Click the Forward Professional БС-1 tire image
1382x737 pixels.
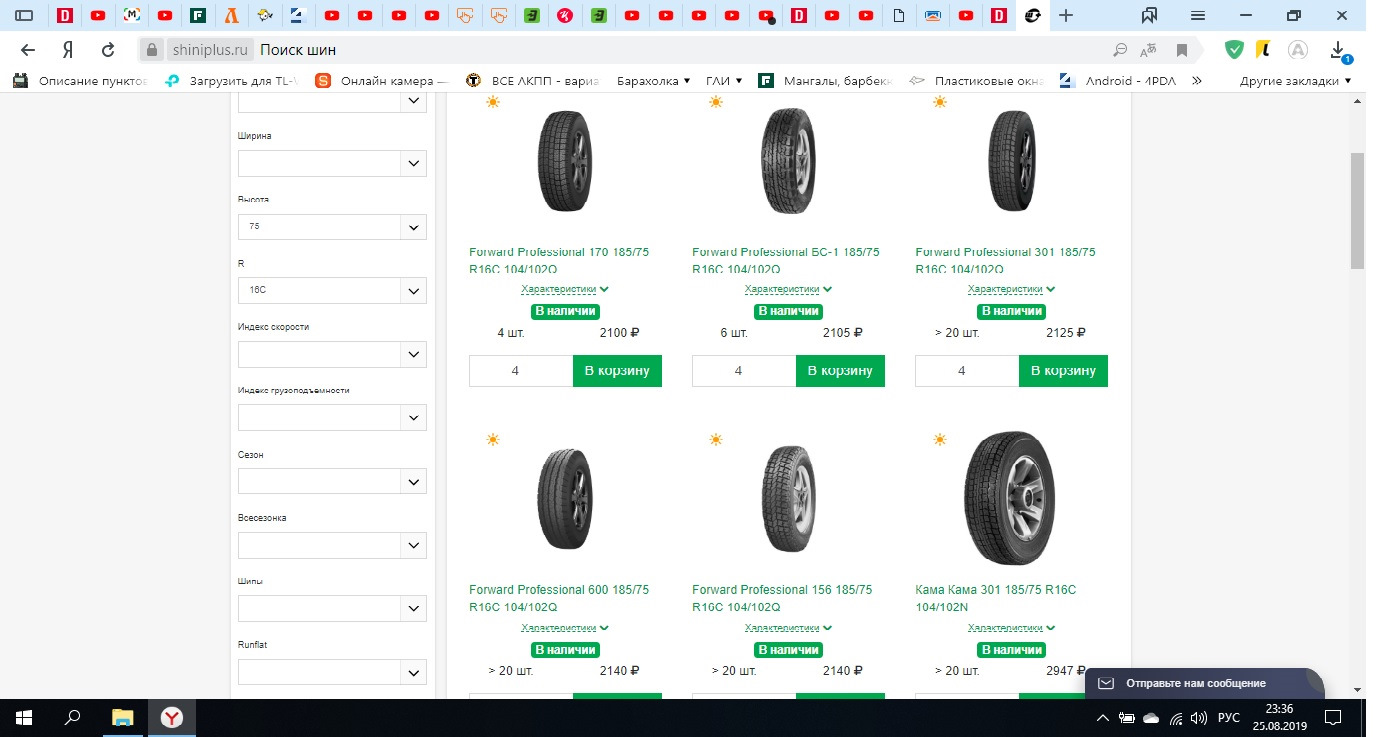click(788, 161)
